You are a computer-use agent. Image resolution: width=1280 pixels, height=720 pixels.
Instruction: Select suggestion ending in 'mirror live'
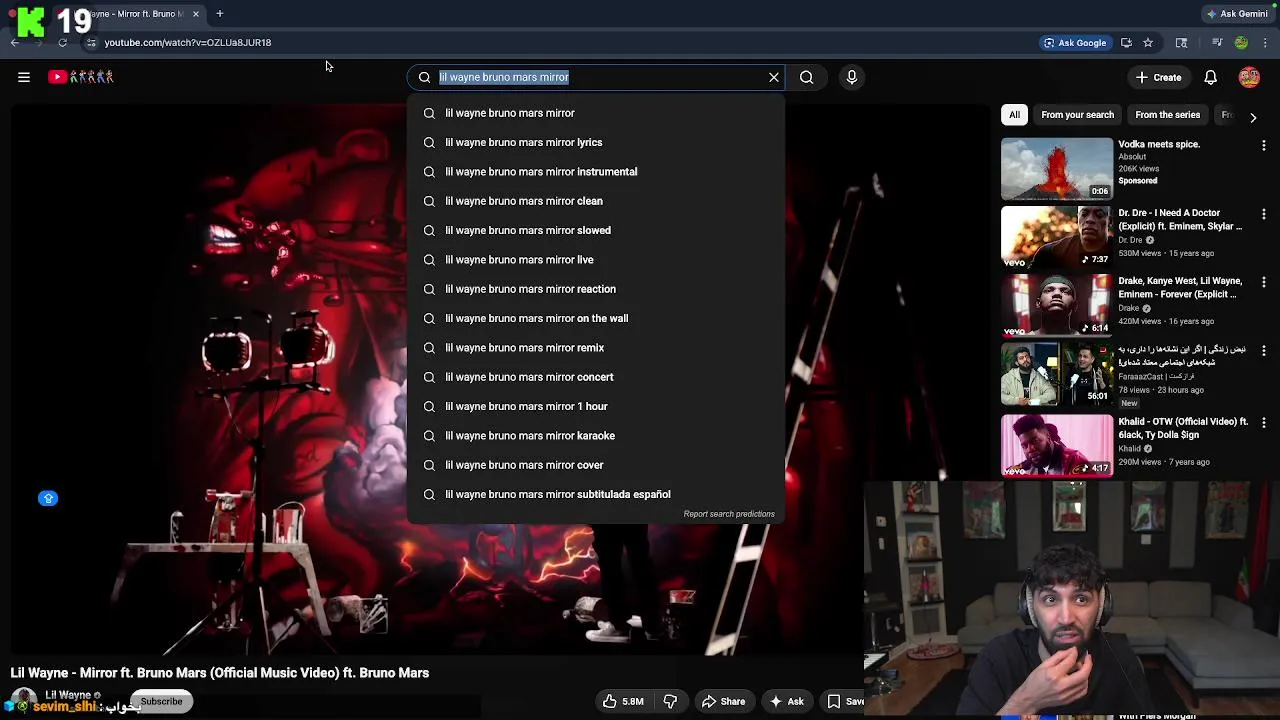pyautogui.click(x=596, y=260)
